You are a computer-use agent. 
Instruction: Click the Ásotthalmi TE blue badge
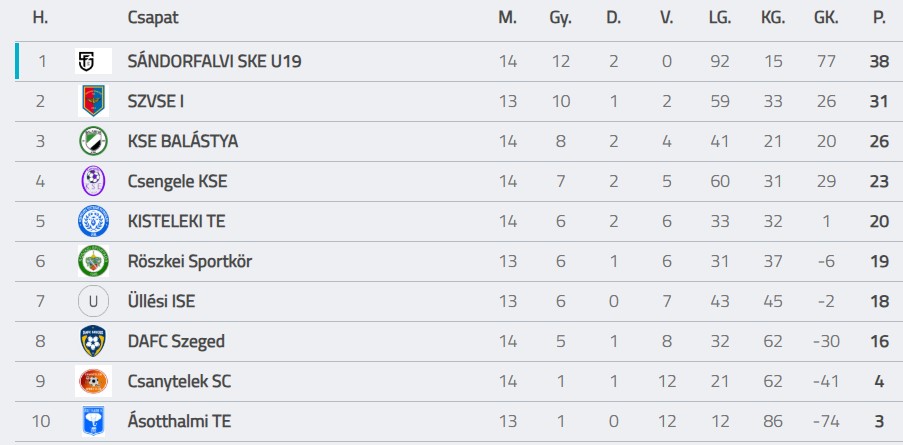[x=93, y=421]
